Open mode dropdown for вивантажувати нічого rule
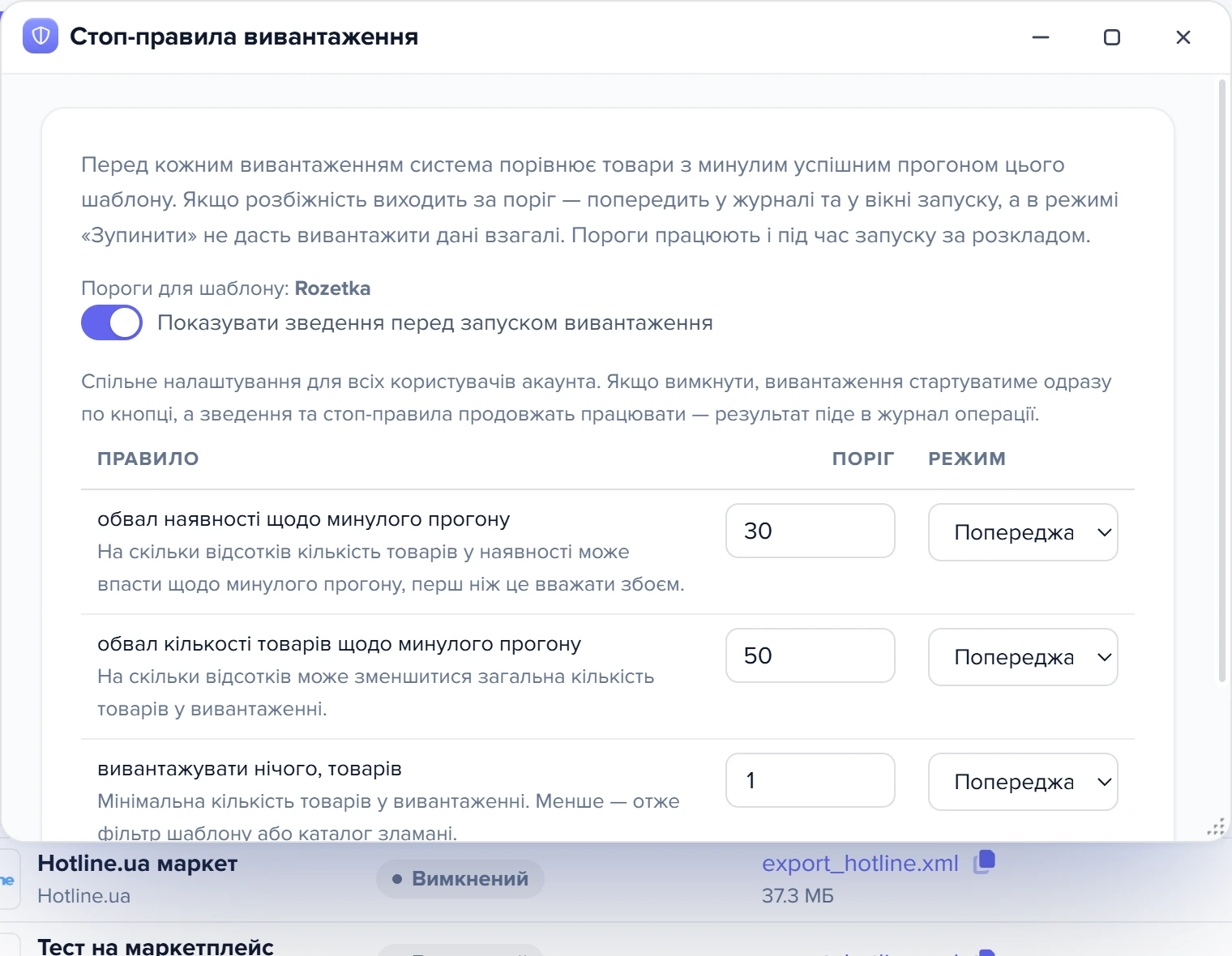 click(x=1023, y=782)
